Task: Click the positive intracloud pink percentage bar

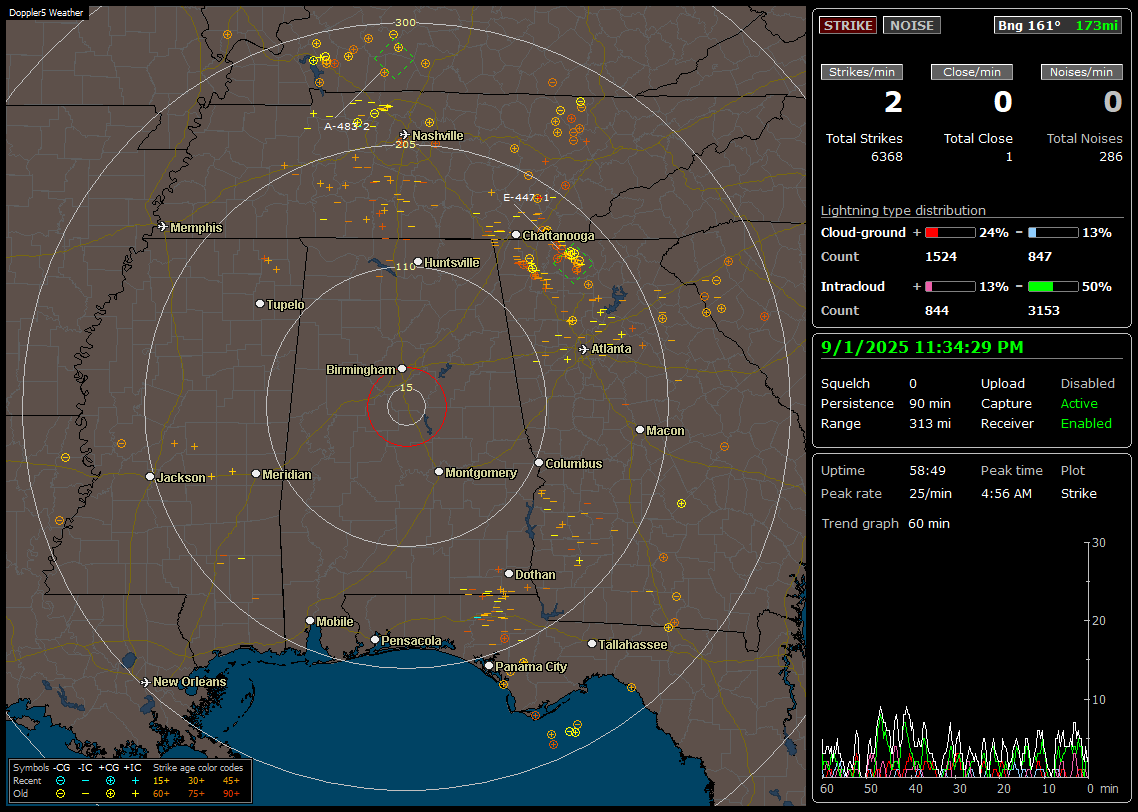Action: 950,287
